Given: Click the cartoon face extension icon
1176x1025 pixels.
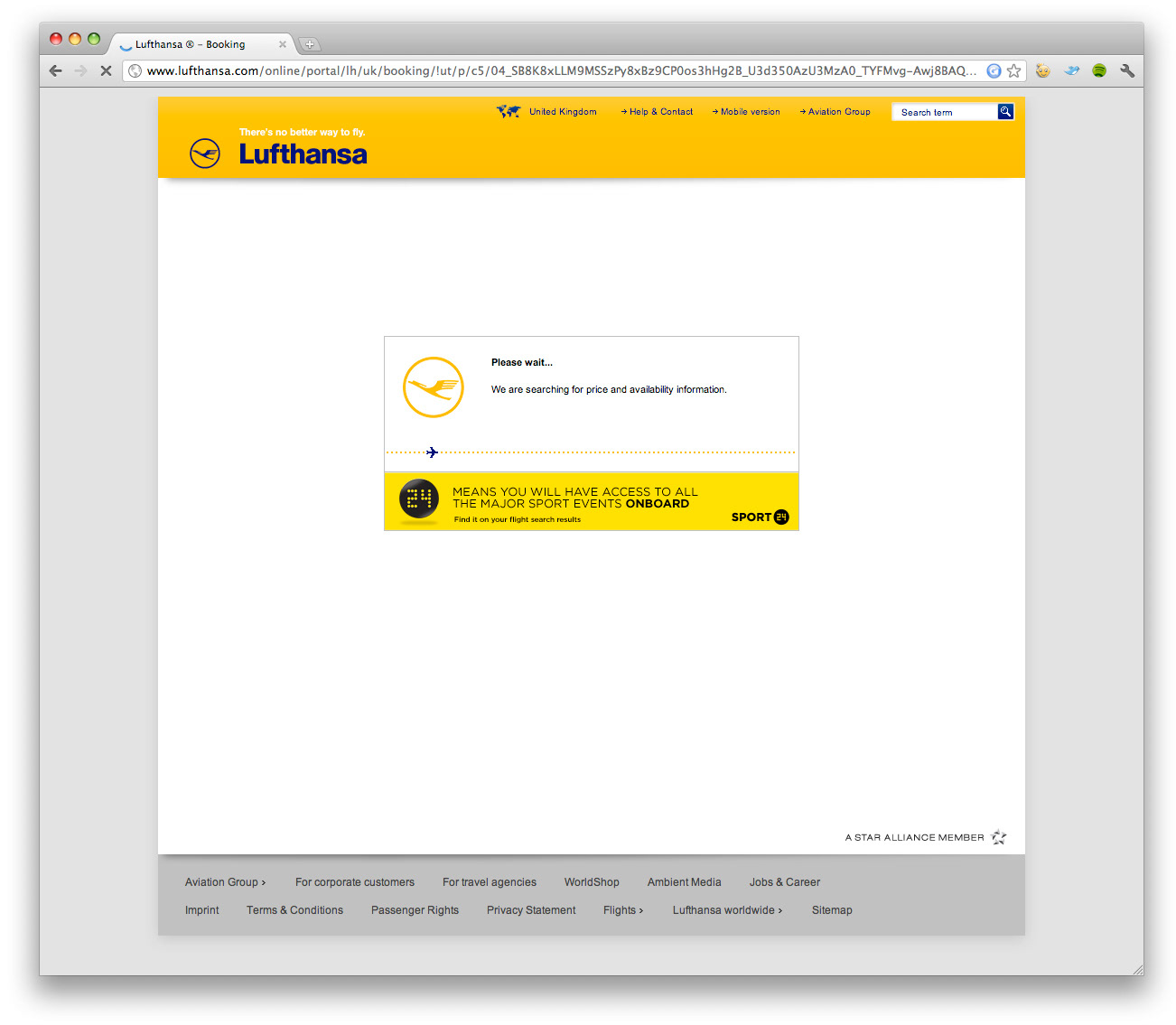Looking at the screenshot, I should (x=1043, y=70).
